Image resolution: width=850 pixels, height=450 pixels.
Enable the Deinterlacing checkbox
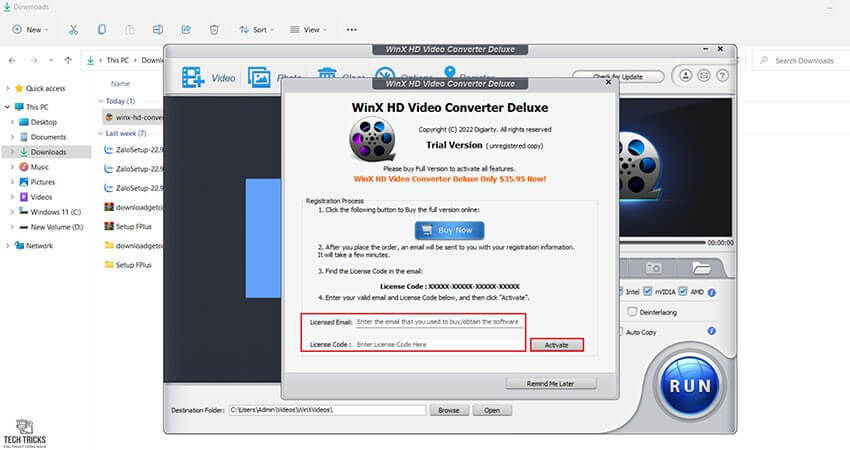click(x=632, y=312)
